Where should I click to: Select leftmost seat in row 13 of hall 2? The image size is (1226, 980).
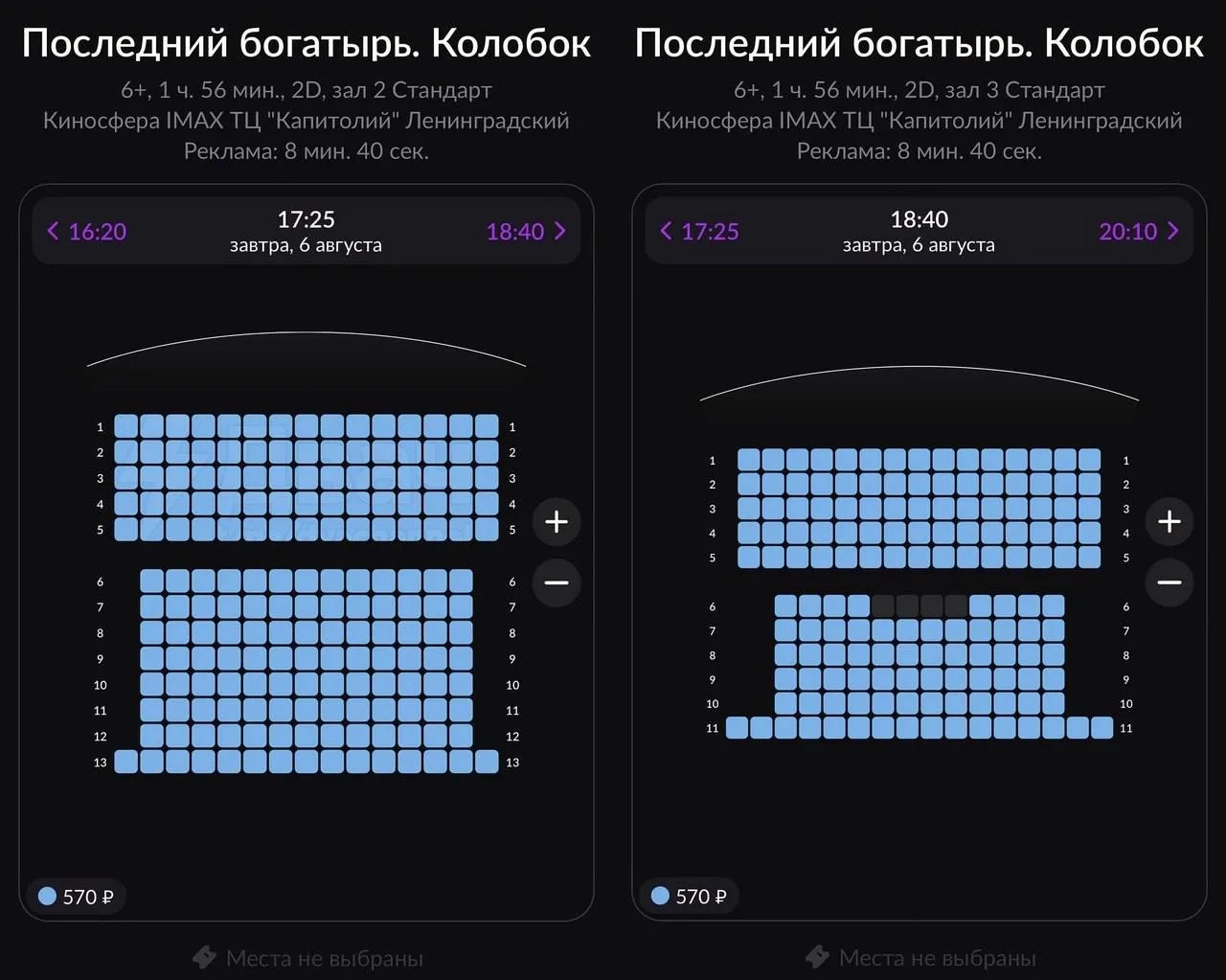click(126, 762)
